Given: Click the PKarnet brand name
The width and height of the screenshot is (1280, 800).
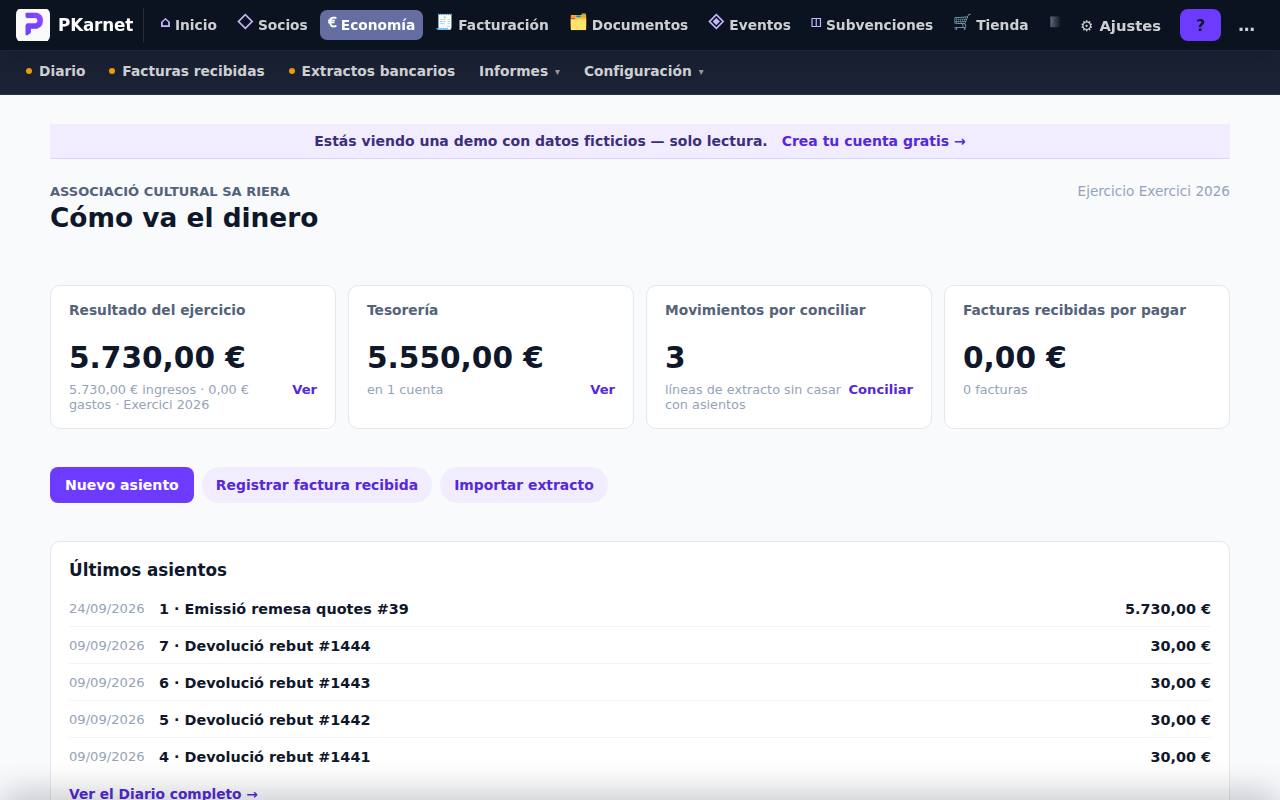Looking at the screenshot, I should tap(95, 25).
